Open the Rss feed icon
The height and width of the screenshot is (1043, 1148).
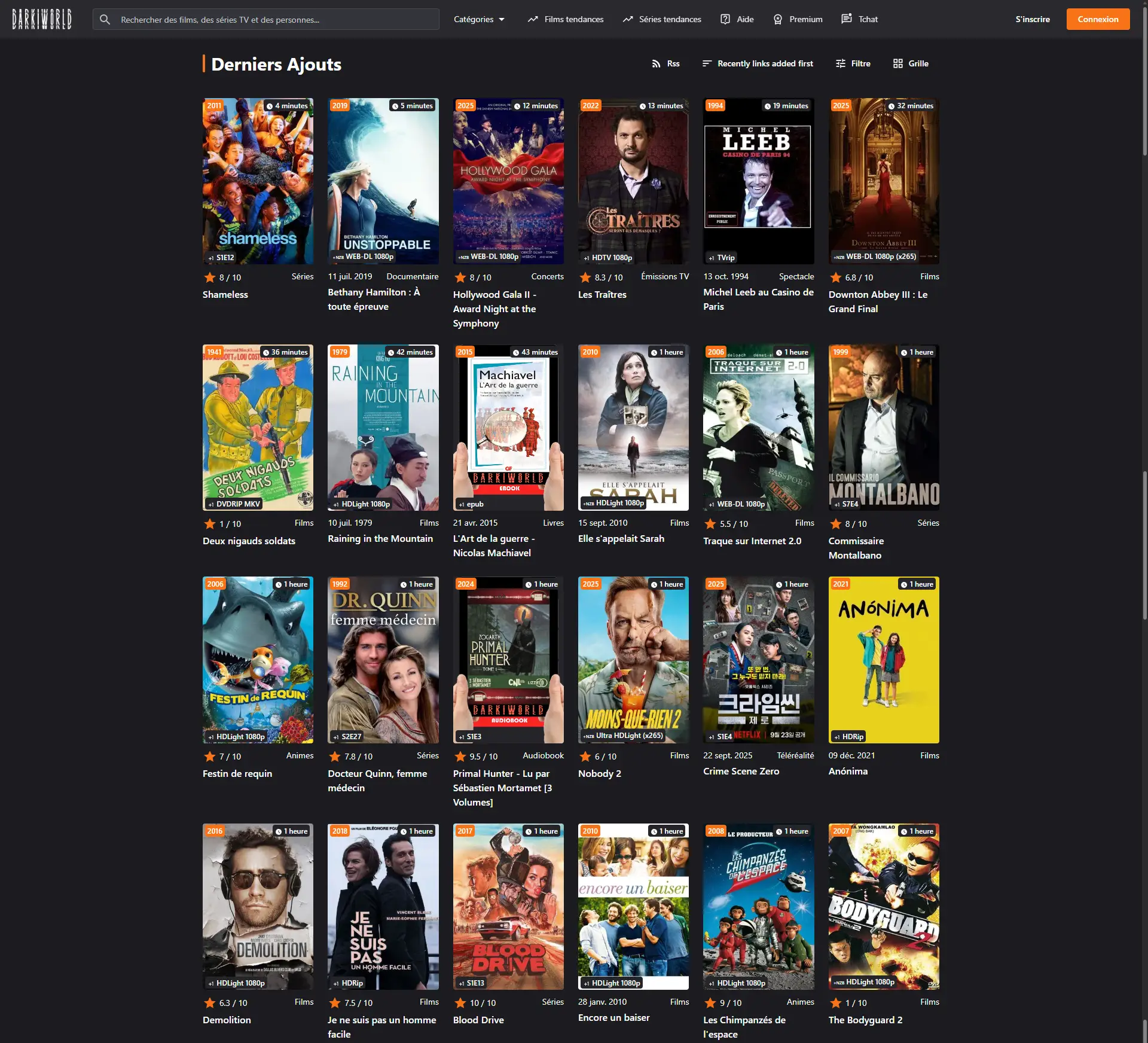pyautogui.click(x=656, y=63)
